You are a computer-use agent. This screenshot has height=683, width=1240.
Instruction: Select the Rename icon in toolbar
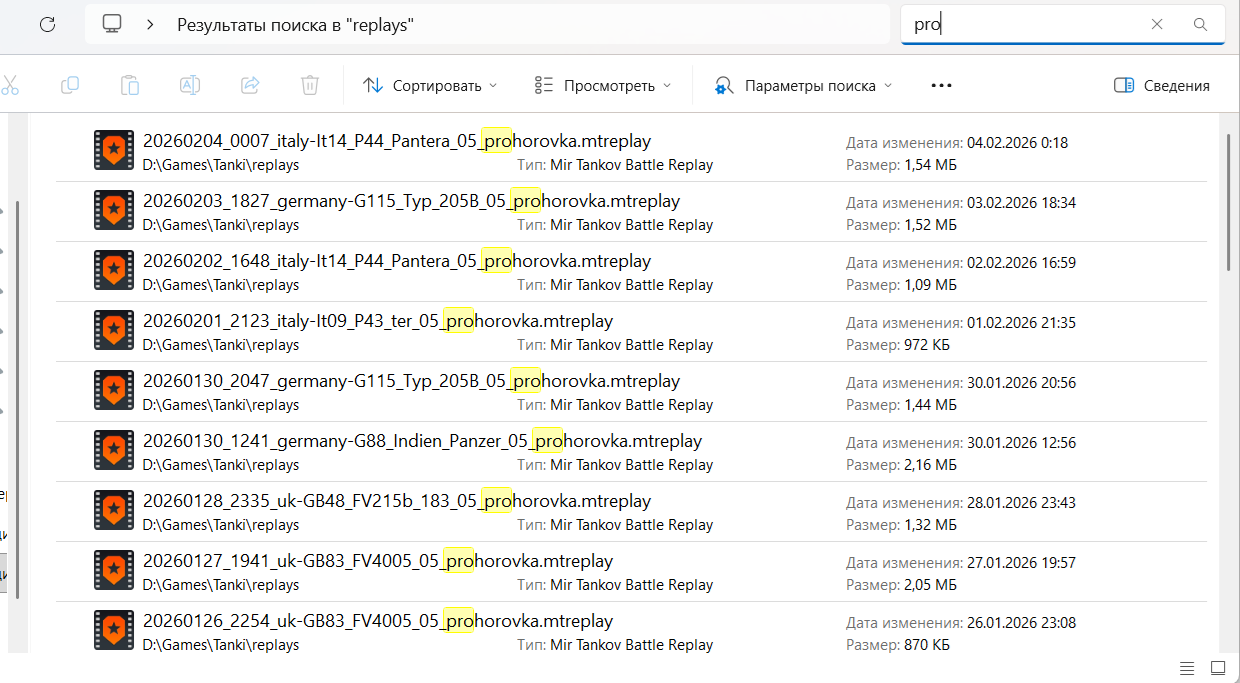pyautogui.click(x=190, y=85)
